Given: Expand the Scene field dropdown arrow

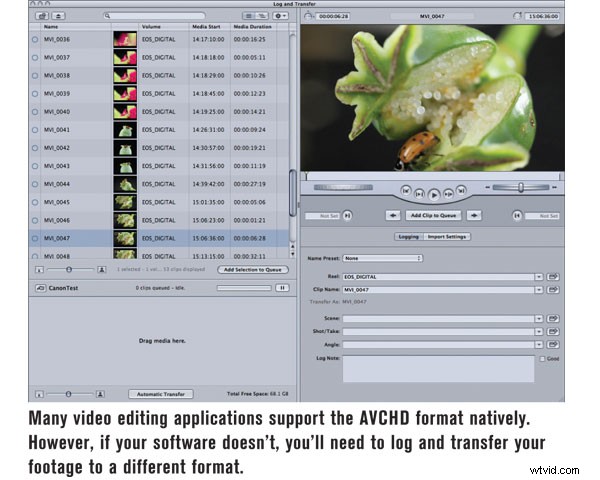Looking at the screenshot, I should (x=539, y=318).
